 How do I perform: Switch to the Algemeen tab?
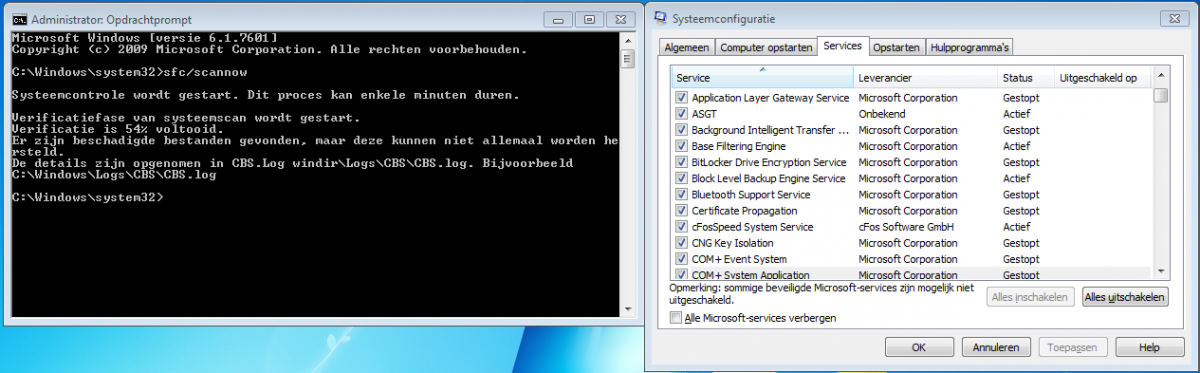pos(686,47)
